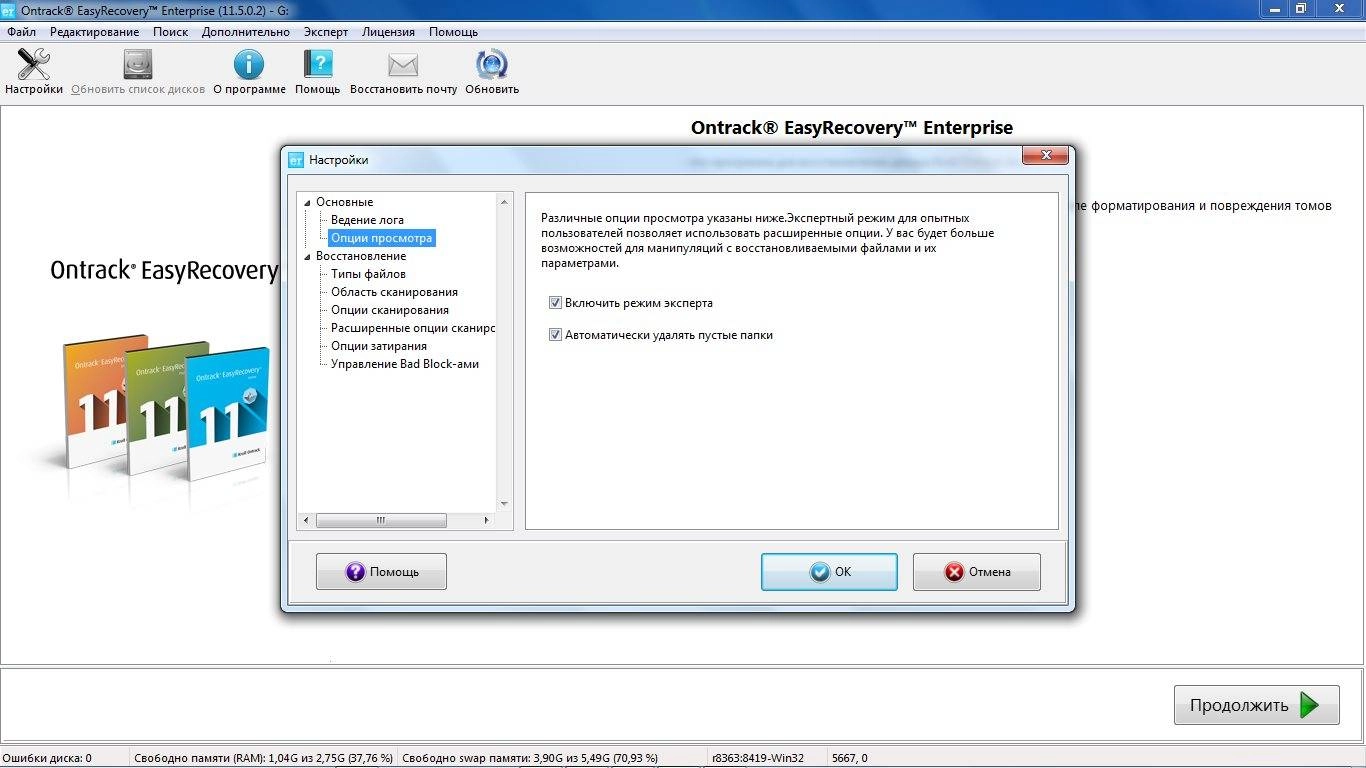Open the Помощь menu in menu bar
The image size is (1366, 768).
pos(454,32)
